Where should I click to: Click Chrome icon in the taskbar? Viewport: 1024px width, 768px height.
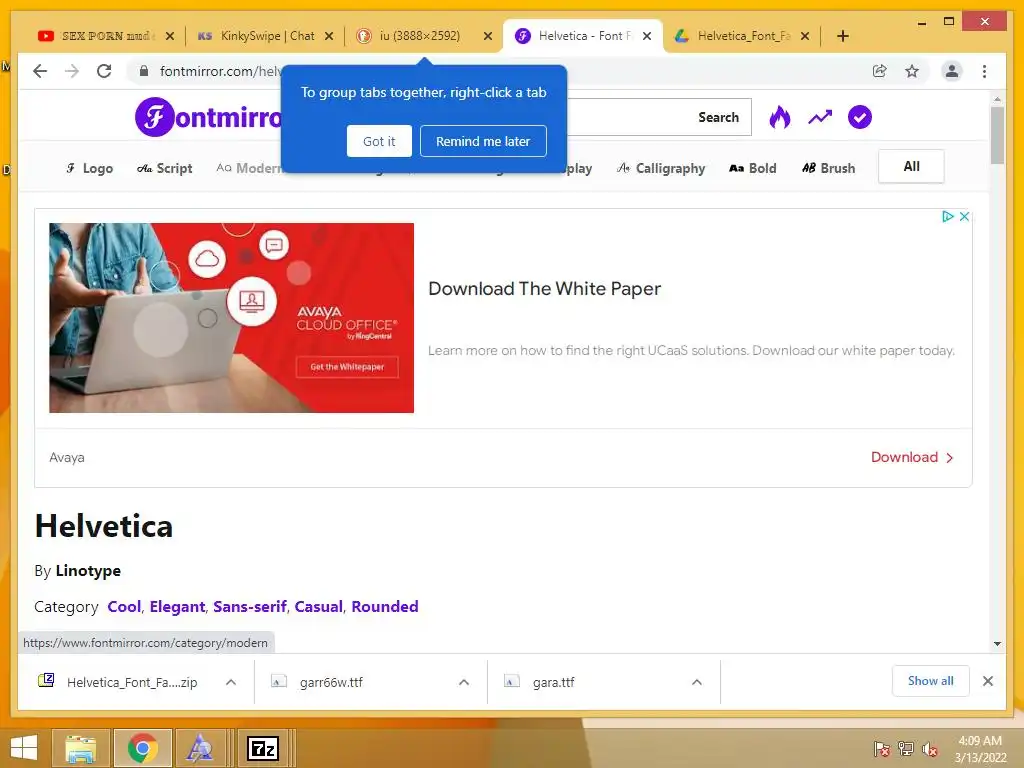(143, 748)
